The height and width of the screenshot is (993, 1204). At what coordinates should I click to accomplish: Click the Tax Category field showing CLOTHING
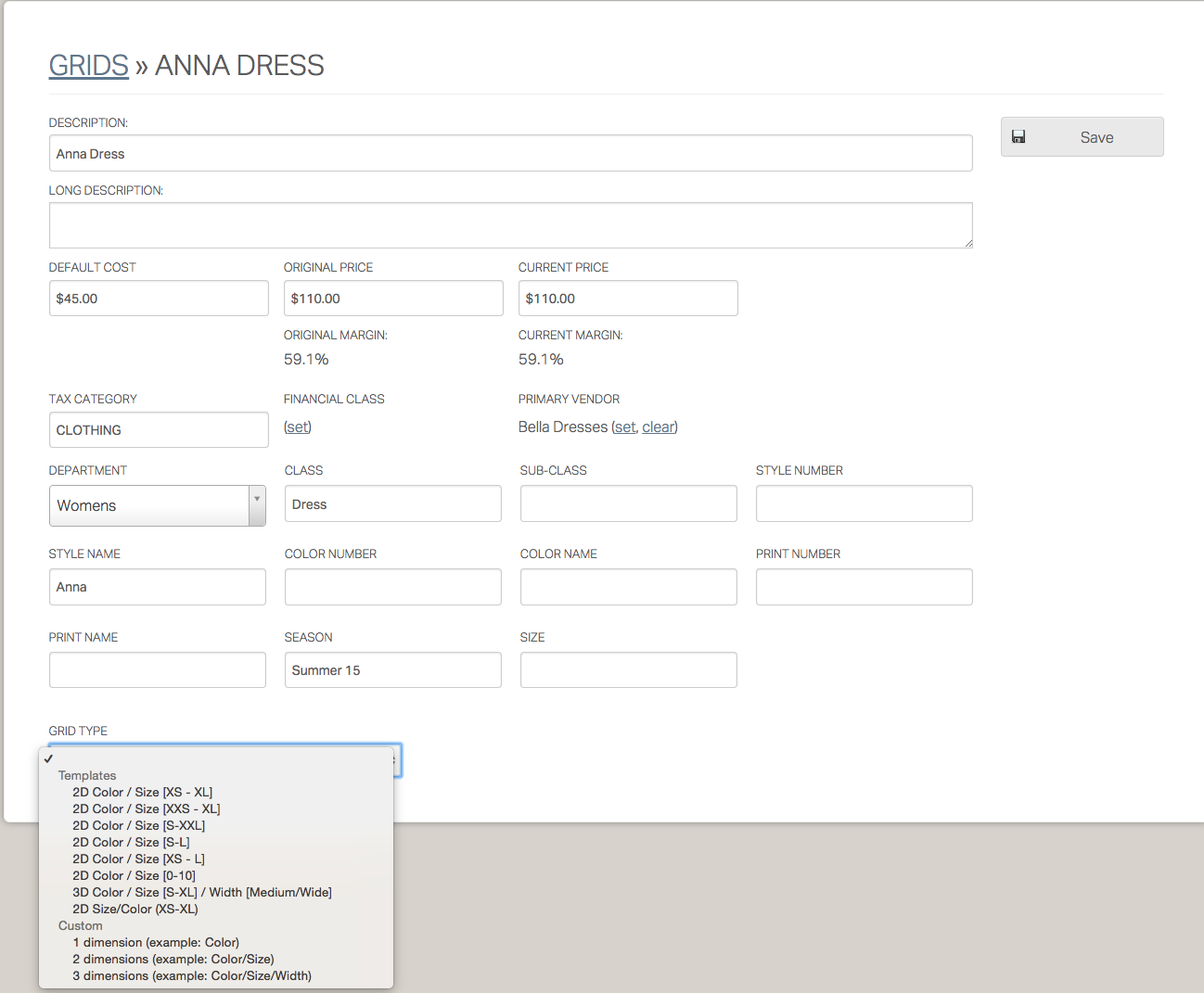tap(158, 429)
